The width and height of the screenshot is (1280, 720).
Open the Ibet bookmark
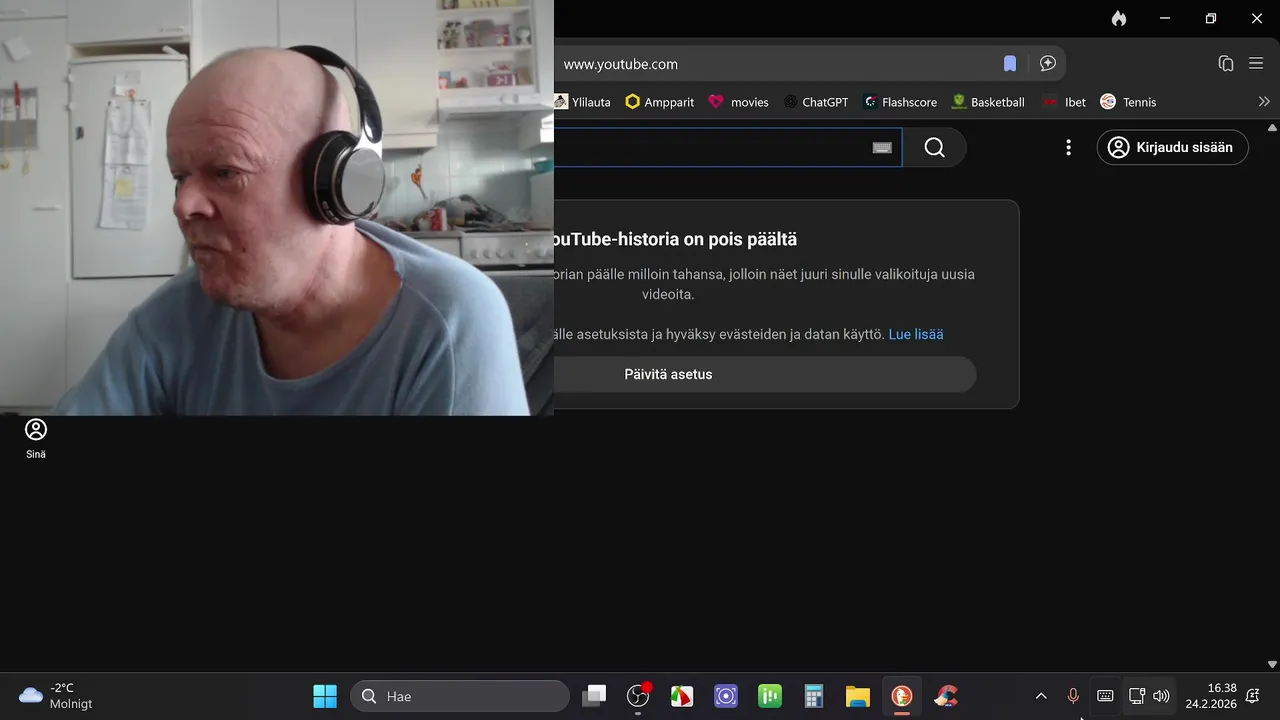(1064, 102)
